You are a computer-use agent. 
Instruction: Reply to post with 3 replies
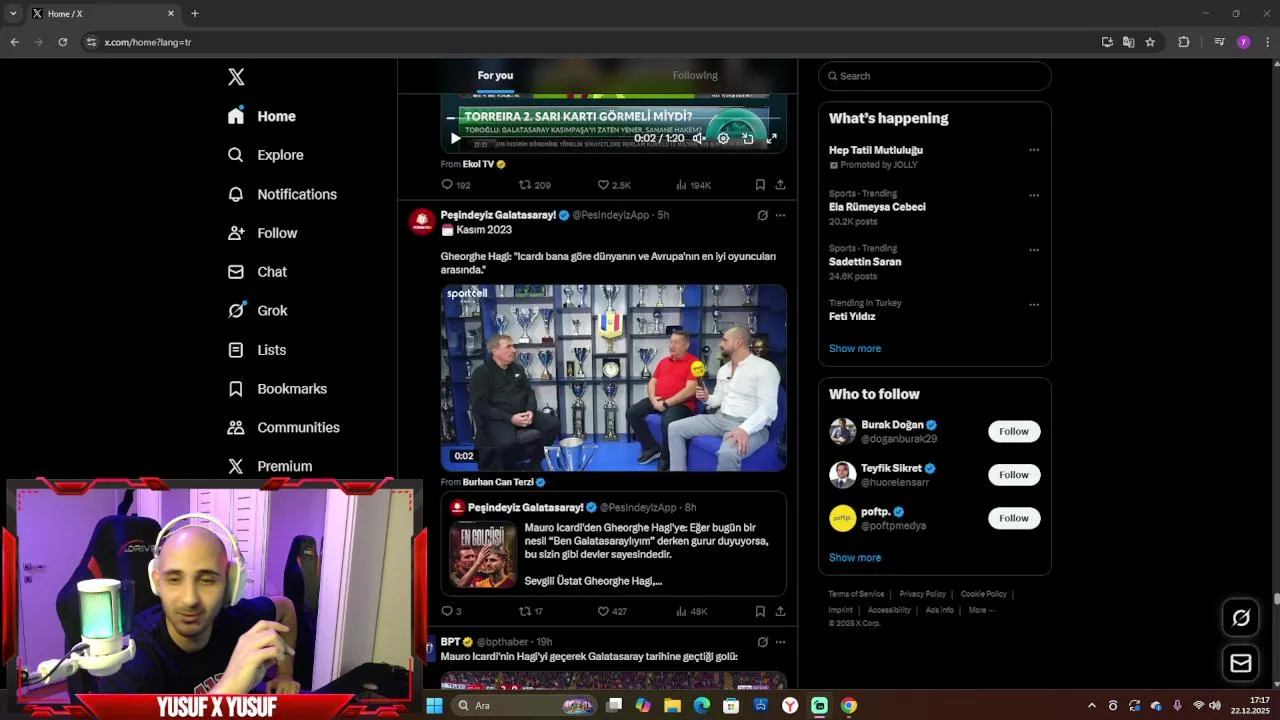click(x=451, y=611)
